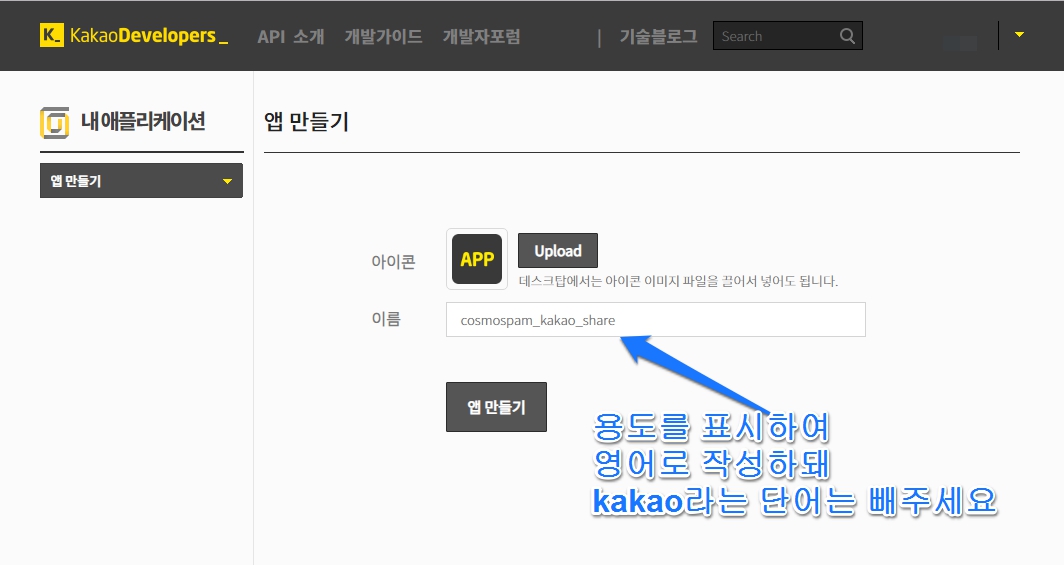
Task: Go to the 개발가이드 page
Action: click(383, 36)
